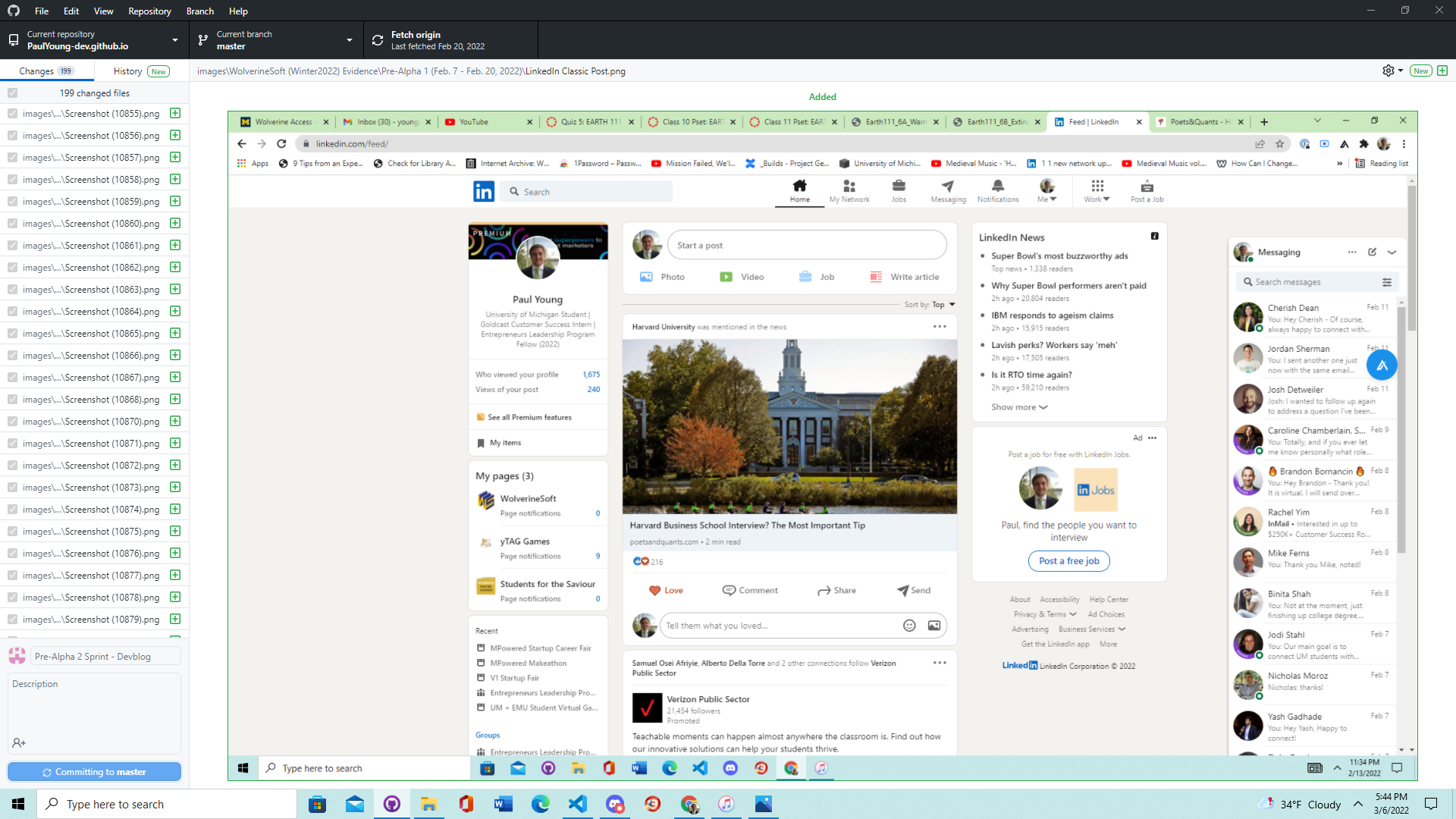Open Photos app from the Windows taskbar
1456x819 pixels.
[764, 804]
